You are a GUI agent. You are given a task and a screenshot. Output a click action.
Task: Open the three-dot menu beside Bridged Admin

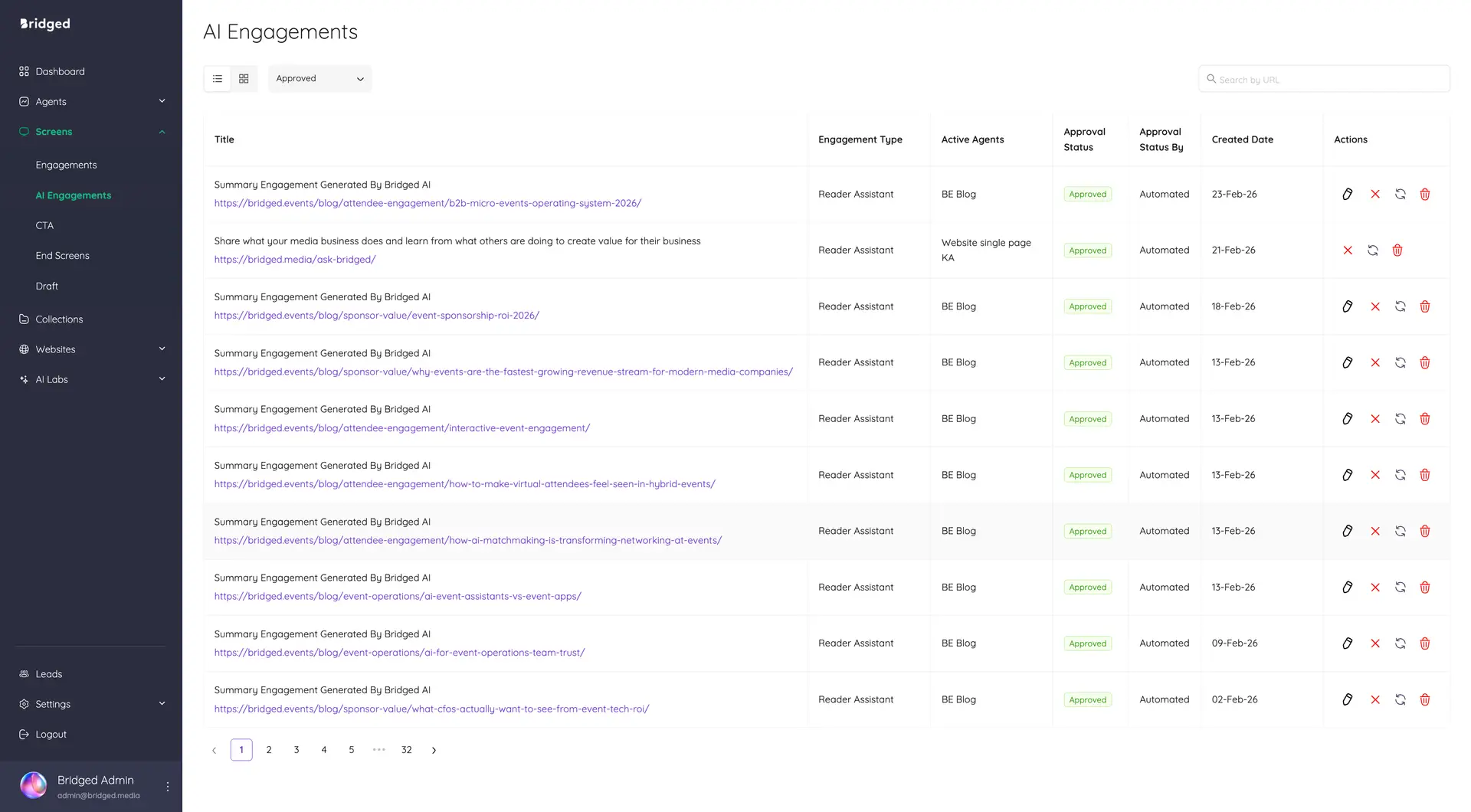coord(167,785)
